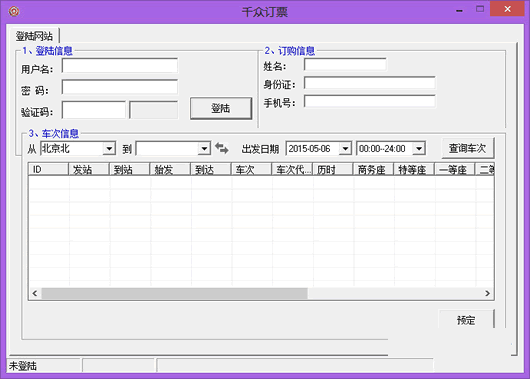Open the 到 destination station dropdown

(x=204, y=148)
